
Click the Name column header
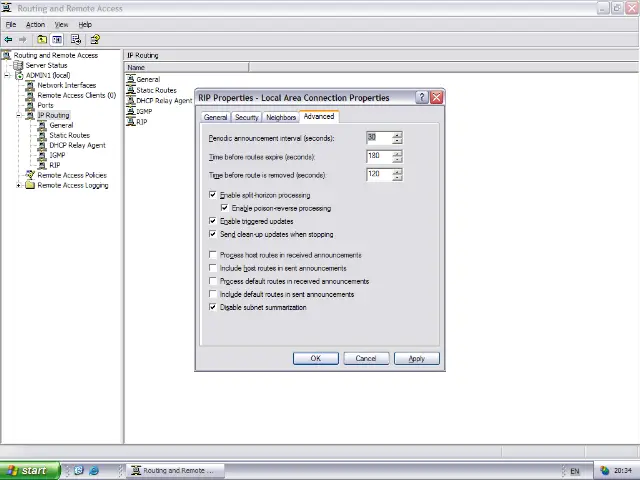[187, 67]
